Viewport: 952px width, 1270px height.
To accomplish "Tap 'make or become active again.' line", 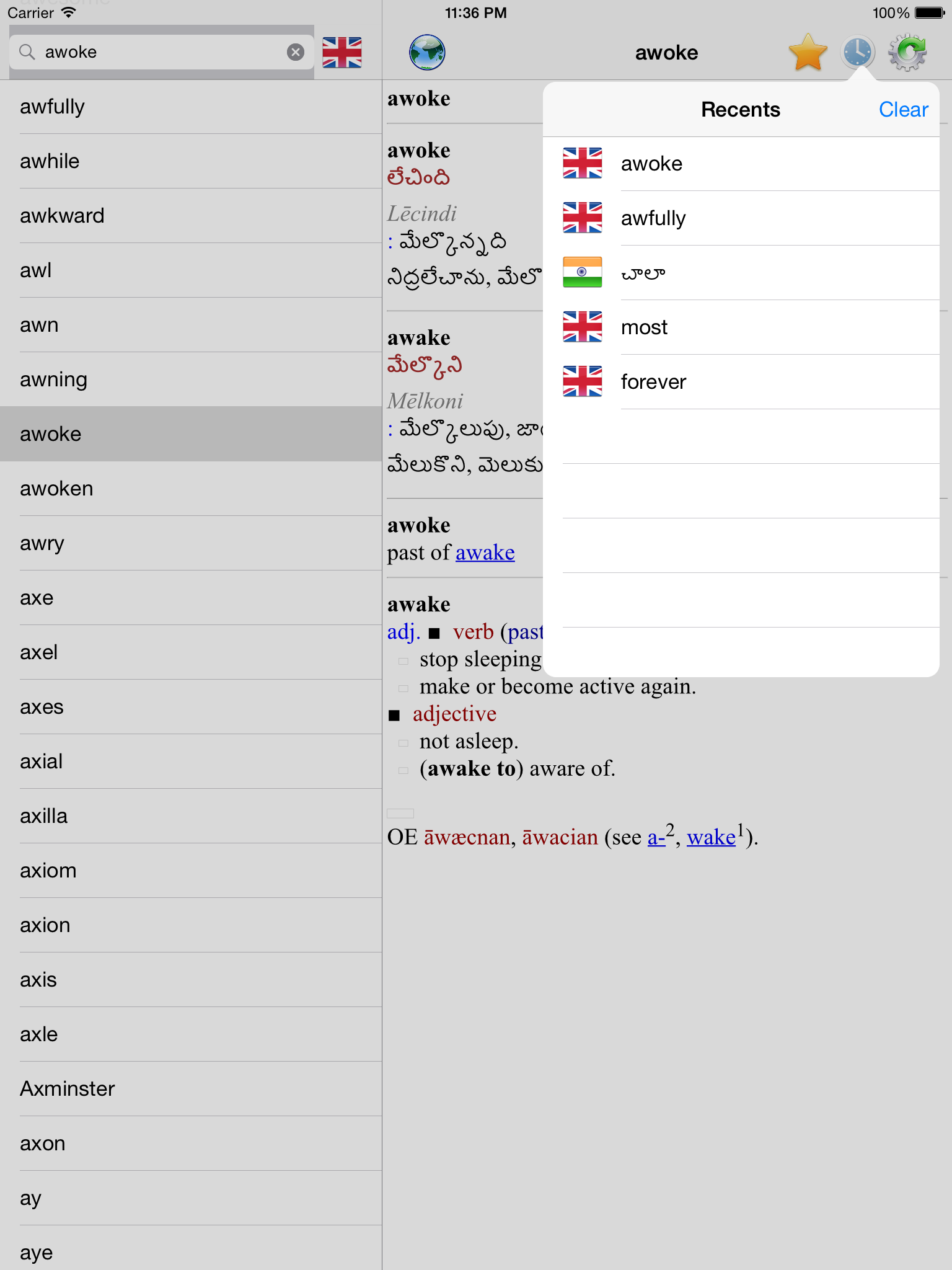I will (558, 687).
